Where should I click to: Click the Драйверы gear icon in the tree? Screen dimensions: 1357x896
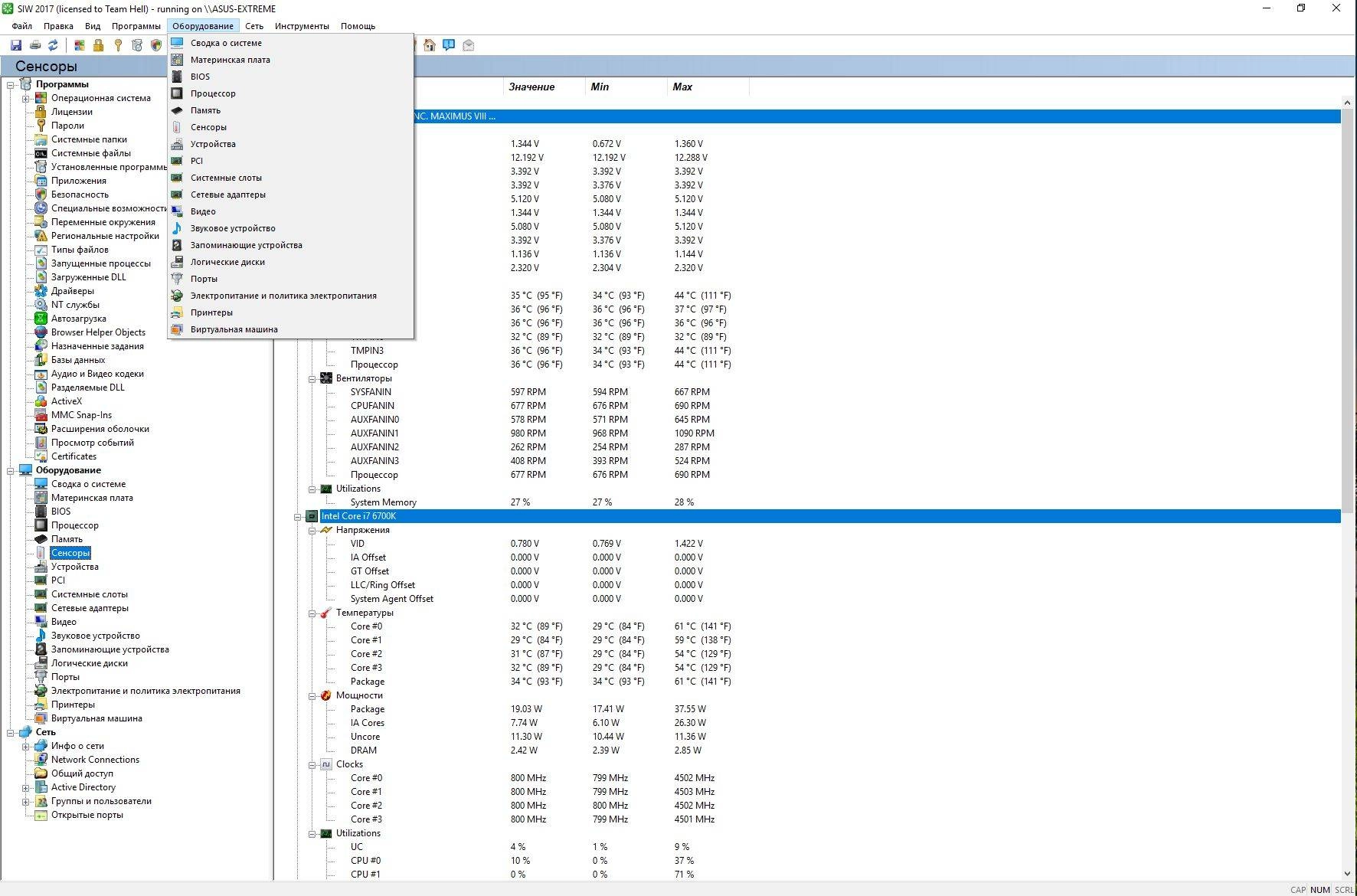pos(41,291)
